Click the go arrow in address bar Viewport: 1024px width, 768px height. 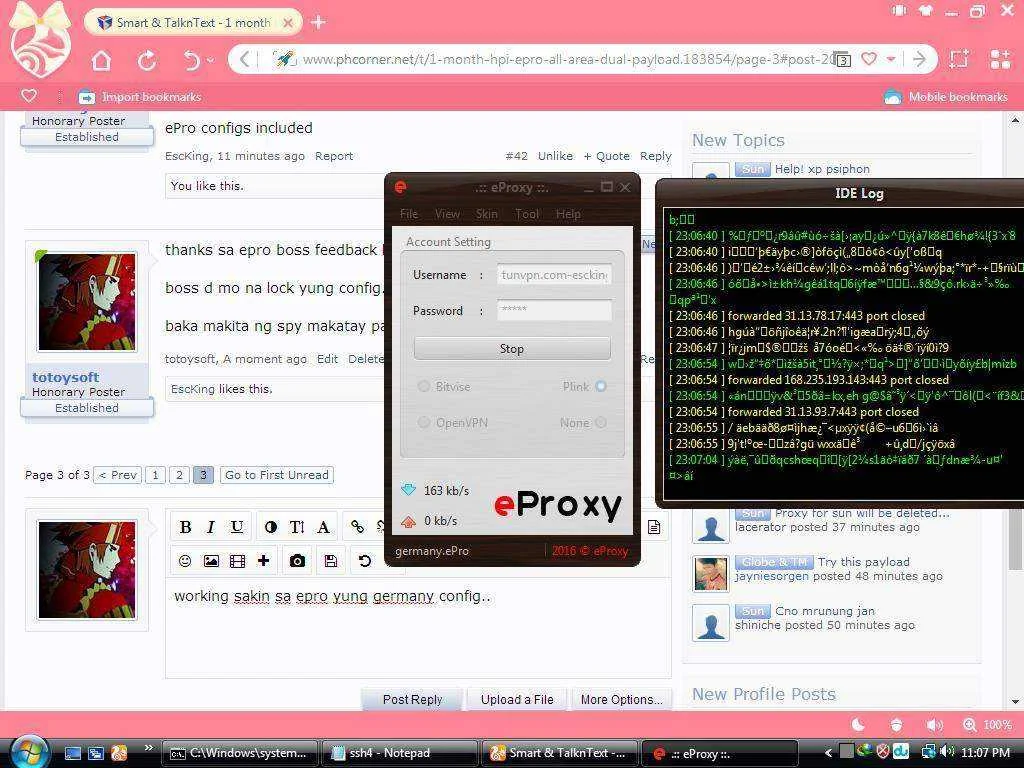[x=920, y=59]
